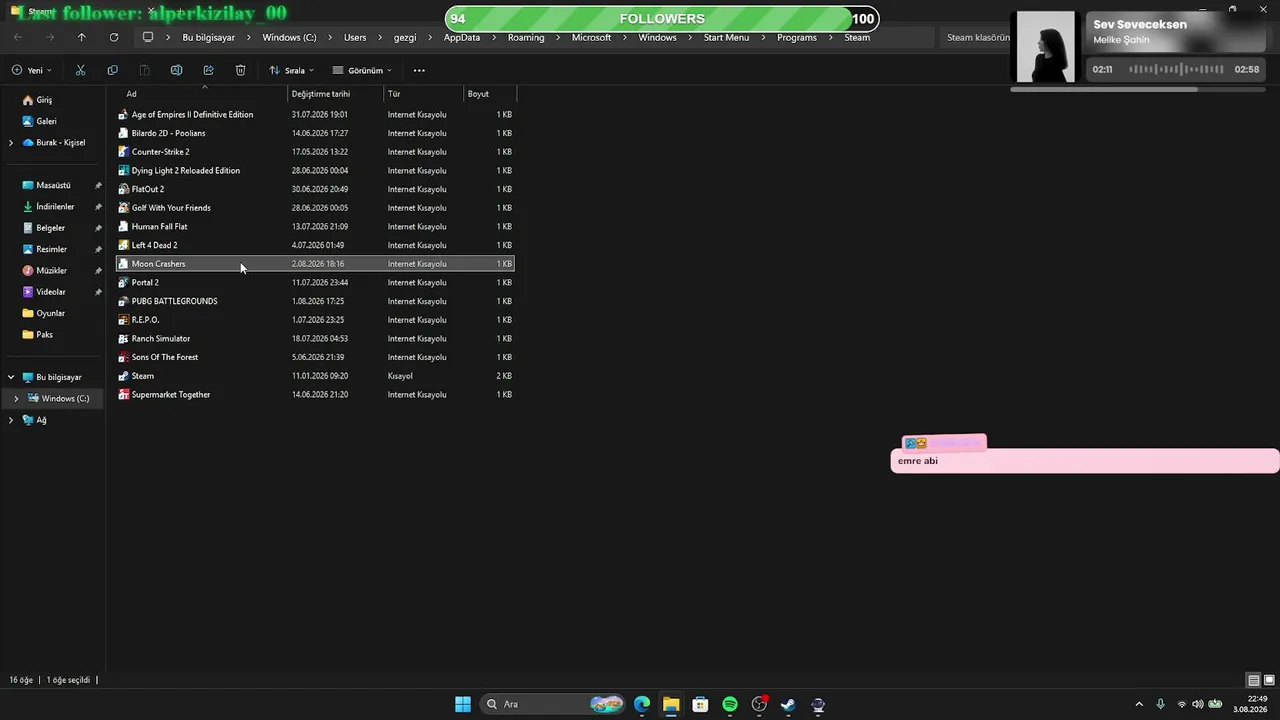This screenshot has width=1280, height=720.
Task: Click the Counter-Strike 2 shortcut icon
Action: (123, 152)
